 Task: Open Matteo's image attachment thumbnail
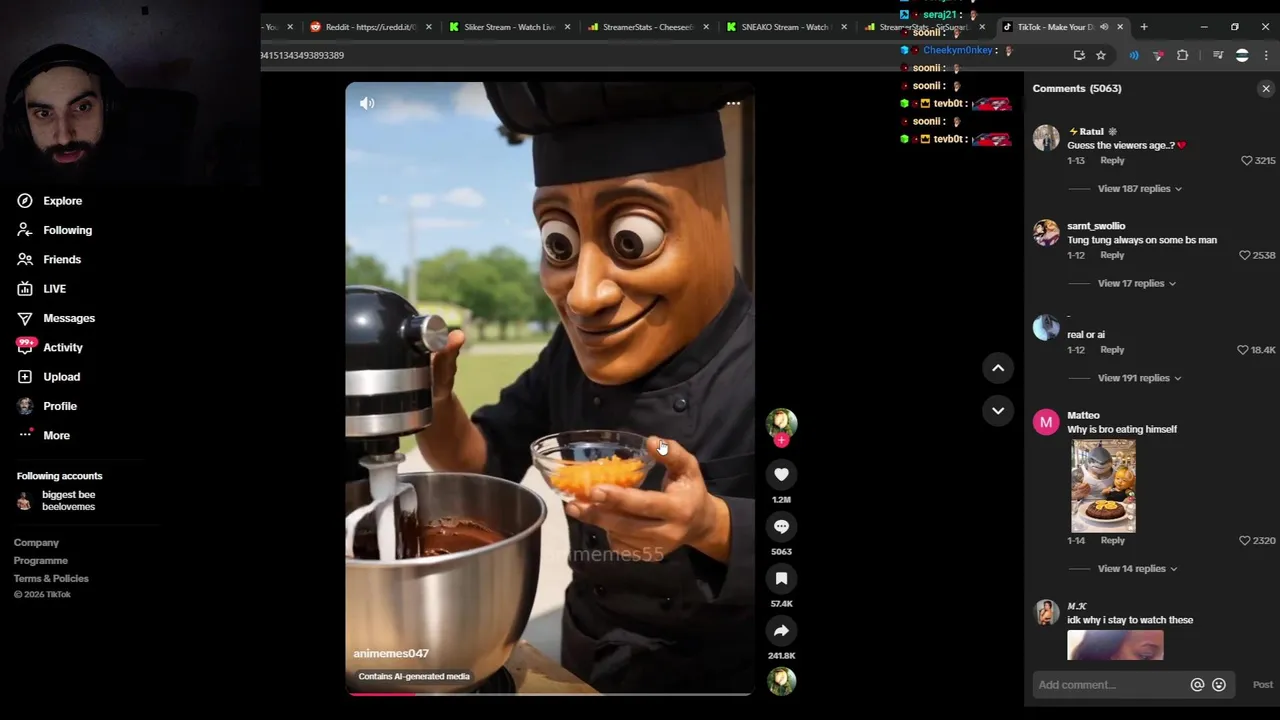(x=1103, y=486)
